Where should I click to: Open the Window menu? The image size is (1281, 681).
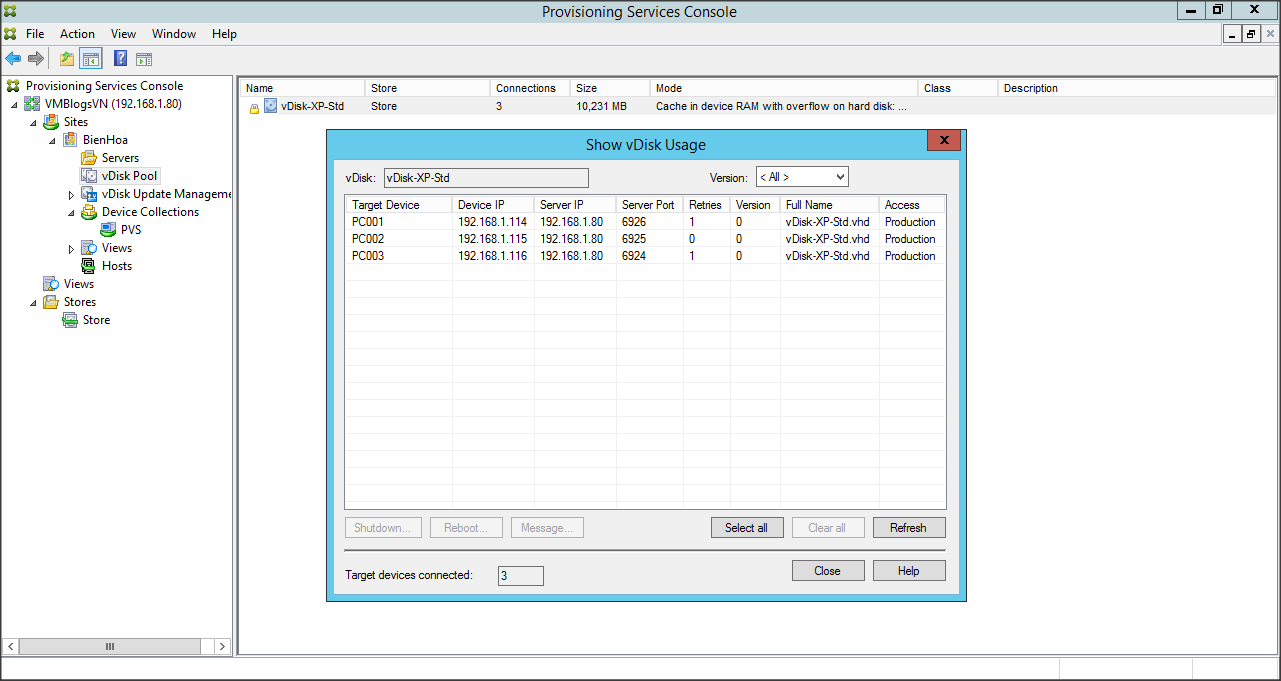click(x=174, y=34)
